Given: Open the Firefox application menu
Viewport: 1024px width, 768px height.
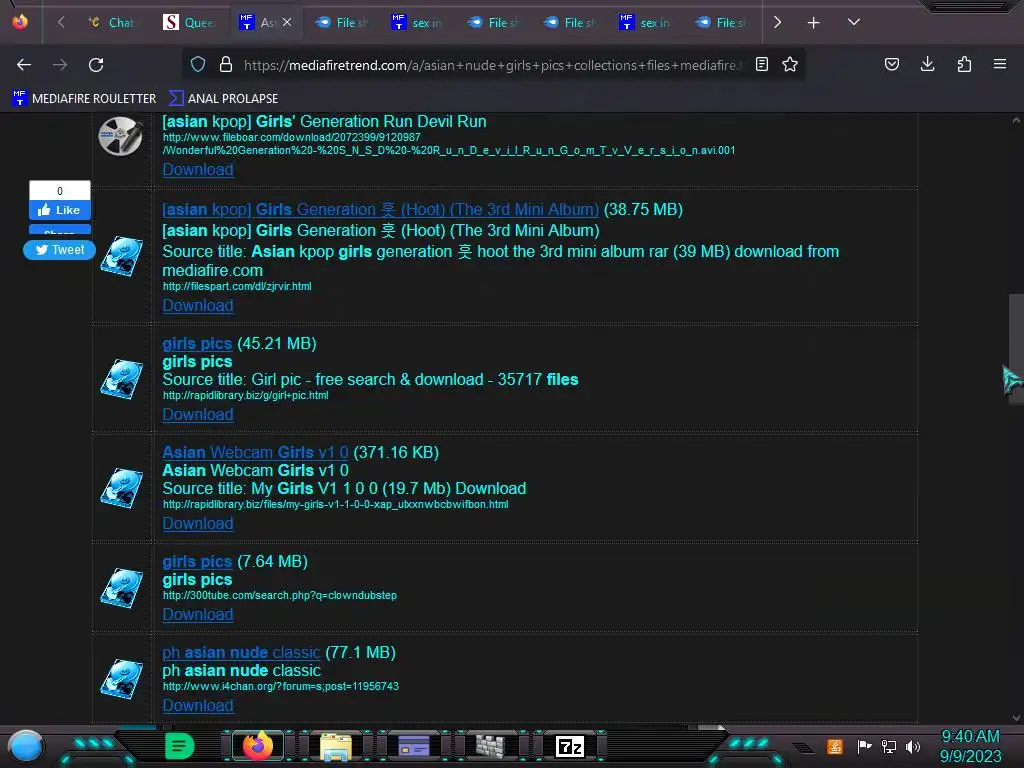Looking at the screenshot, I should [1000, 65].
